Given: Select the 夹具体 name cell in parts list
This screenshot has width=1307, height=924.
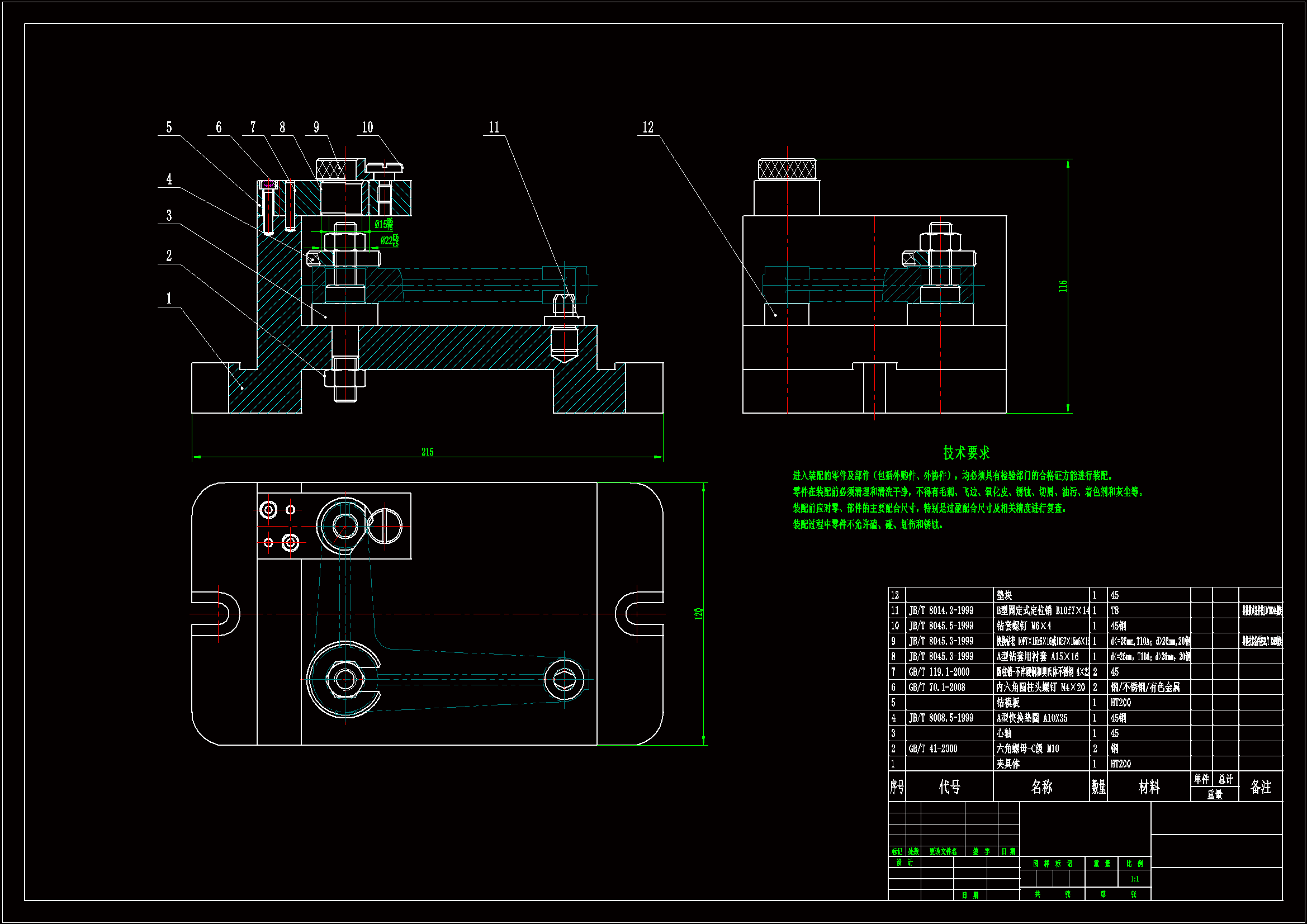Looking at the screenshot, I should [x=1007, y=764].
